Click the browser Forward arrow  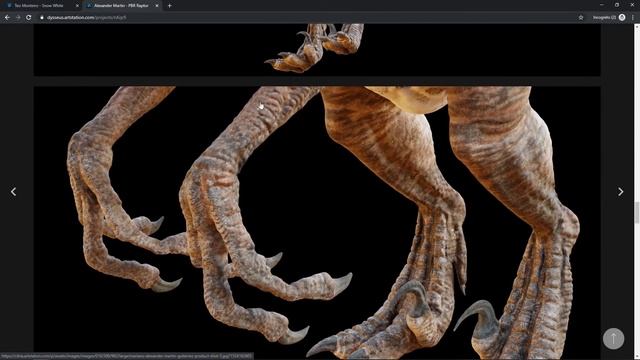18,18
